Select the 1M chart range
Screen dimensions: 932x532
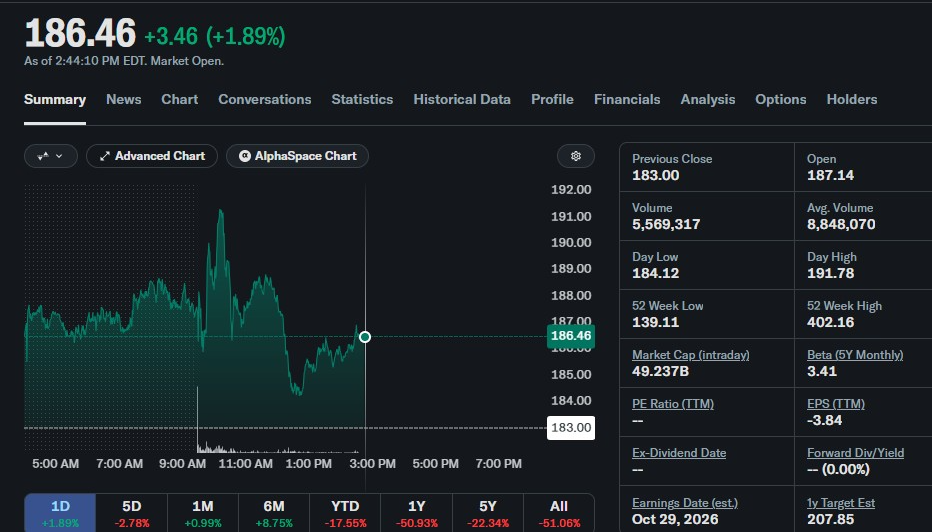203,513
